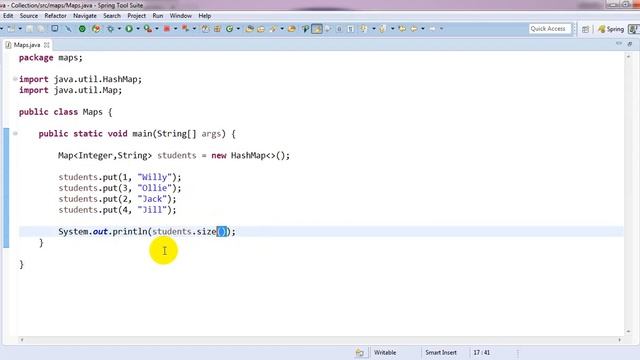Click the Previous Annotation yellow arrow icon
The image size is (640, 360).
(x=382, y=29)
